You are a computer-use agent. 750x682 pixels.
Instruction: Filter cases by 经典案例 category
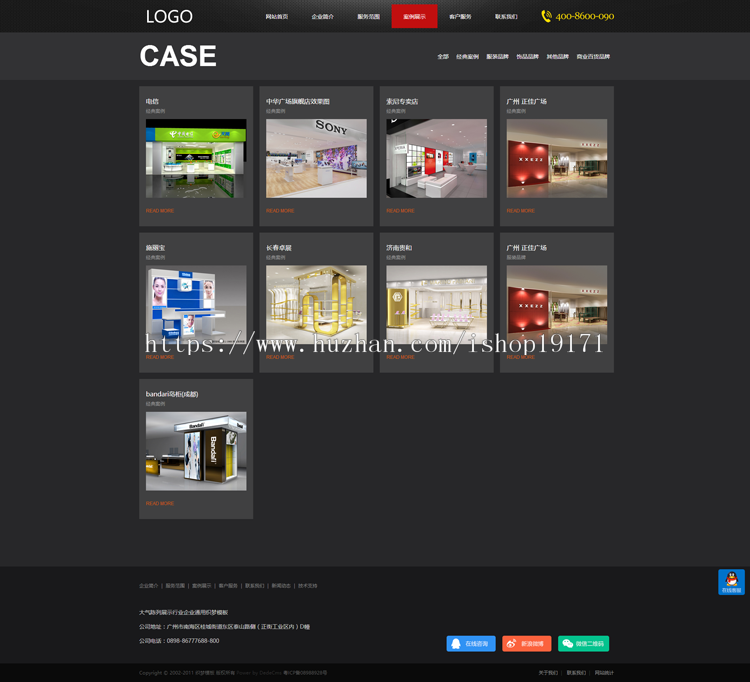pyautogui.click(x=467, y=56)
